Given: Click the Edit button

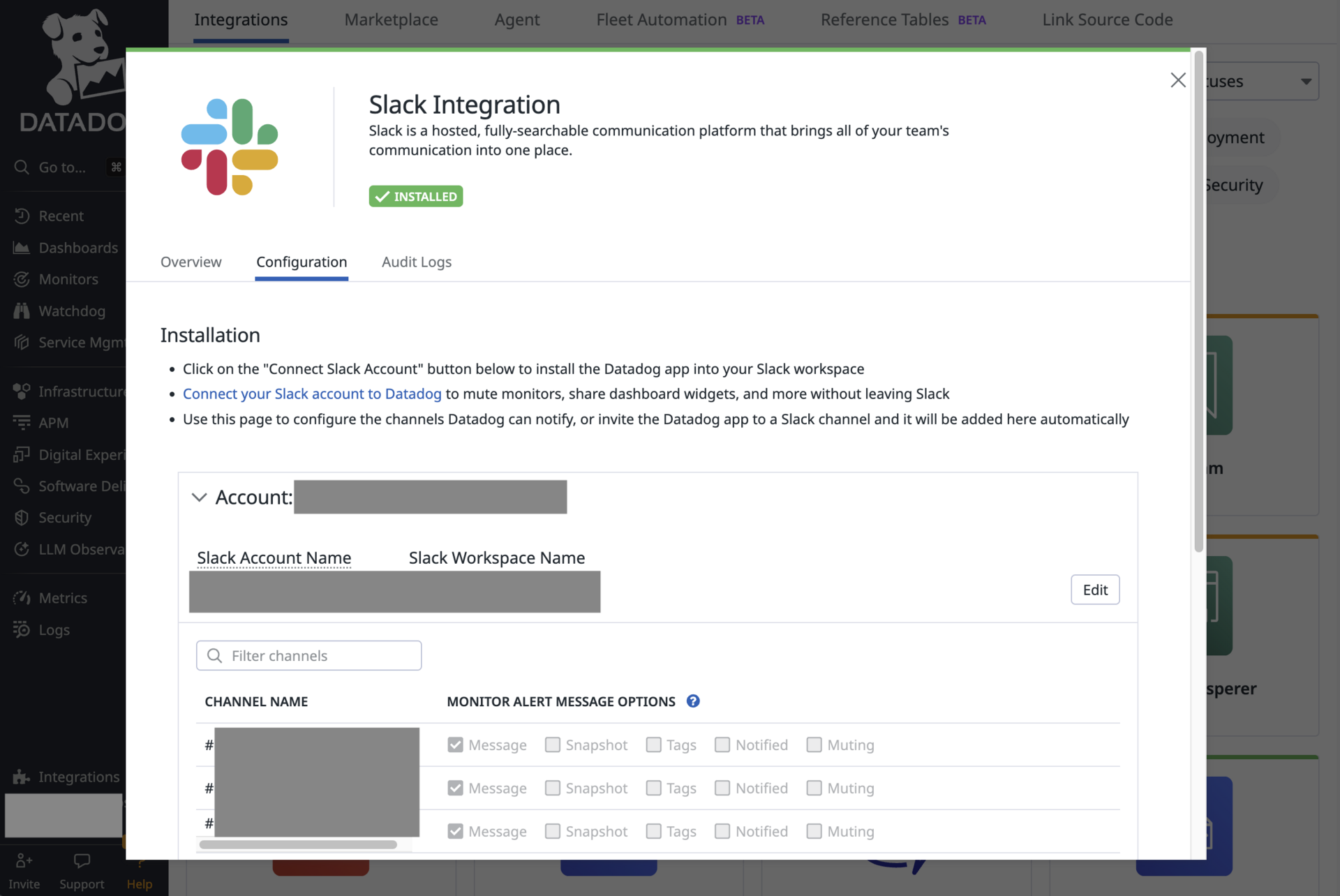Looking at the screenshot, I should coord(1095,590).
